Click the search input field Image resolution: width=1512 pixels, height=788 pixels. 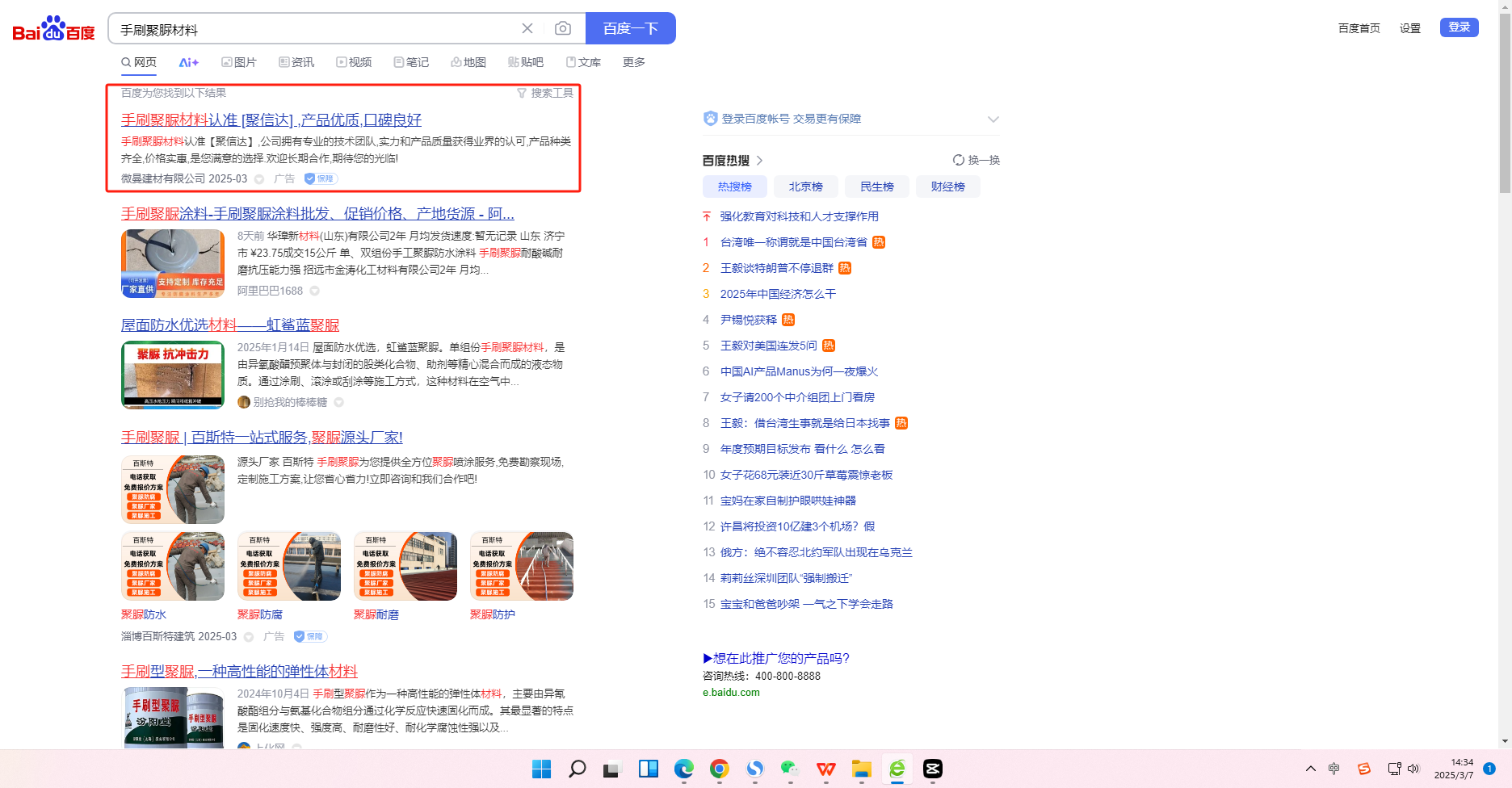click(315, 29)
